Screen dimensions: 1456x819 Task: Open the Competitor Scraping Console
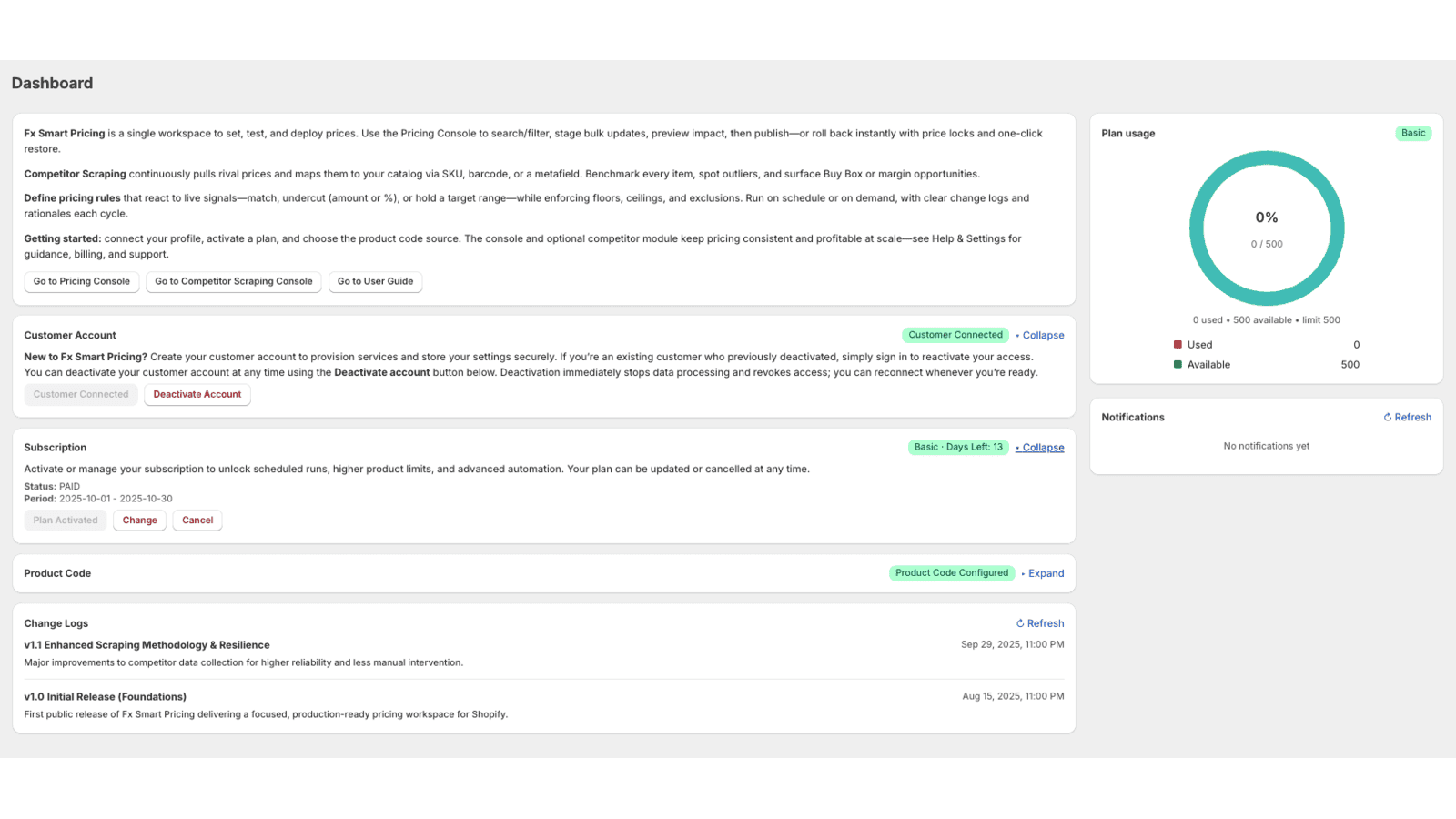233,281
